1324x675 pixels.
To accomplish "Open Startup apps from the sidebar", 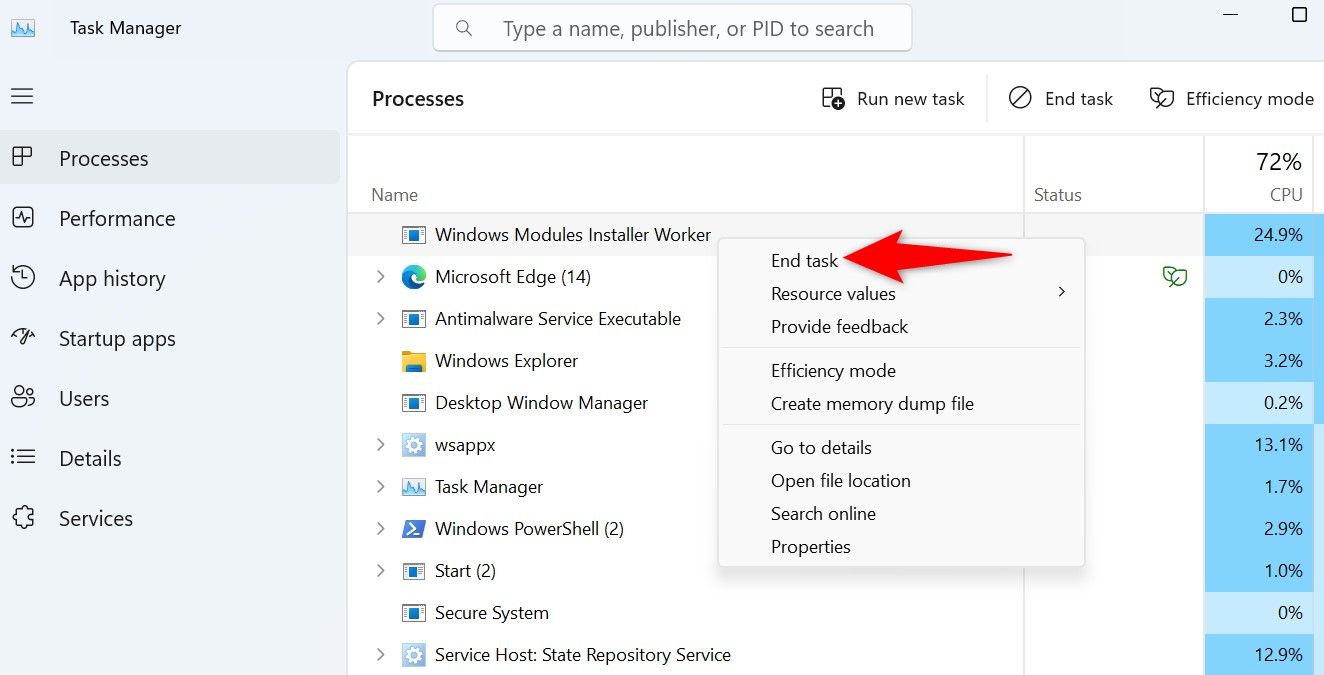I will point(118,338).
